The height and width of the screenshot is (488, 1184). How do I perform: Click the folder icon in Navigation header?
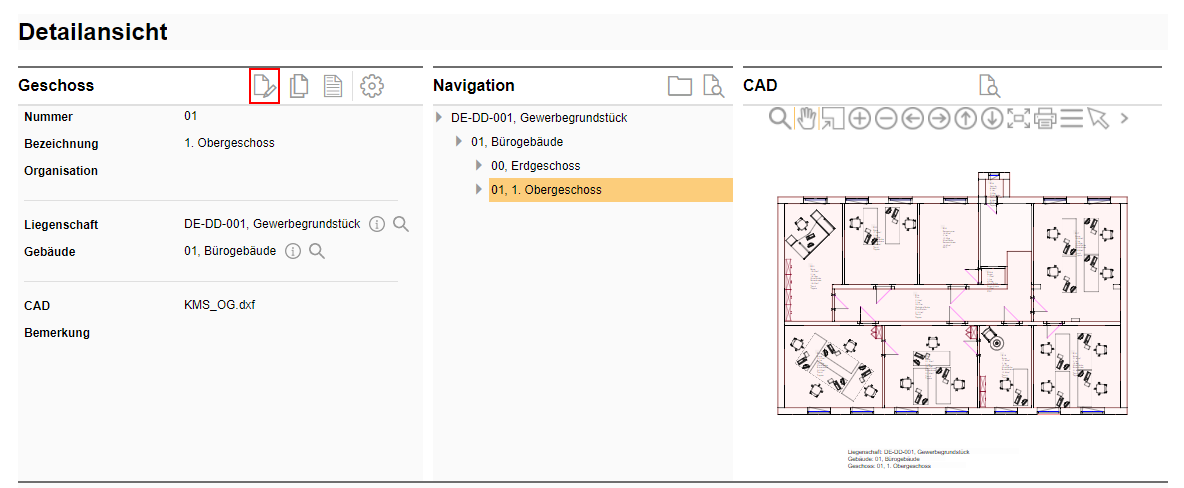tap(680, 86)
